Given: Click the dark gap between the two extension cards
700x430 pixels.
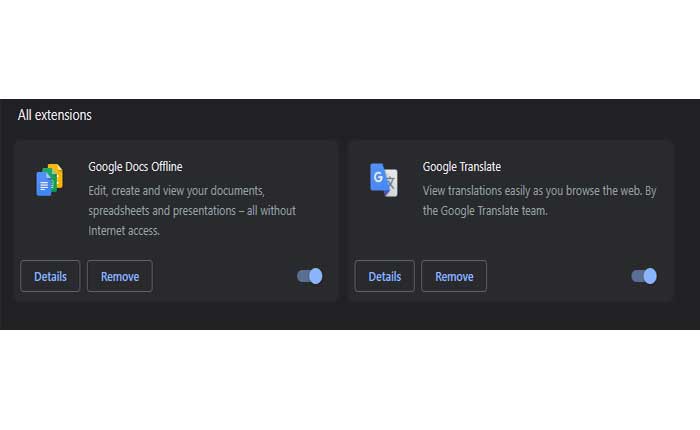Looking at the screenshot, I should tap(343, 221).
